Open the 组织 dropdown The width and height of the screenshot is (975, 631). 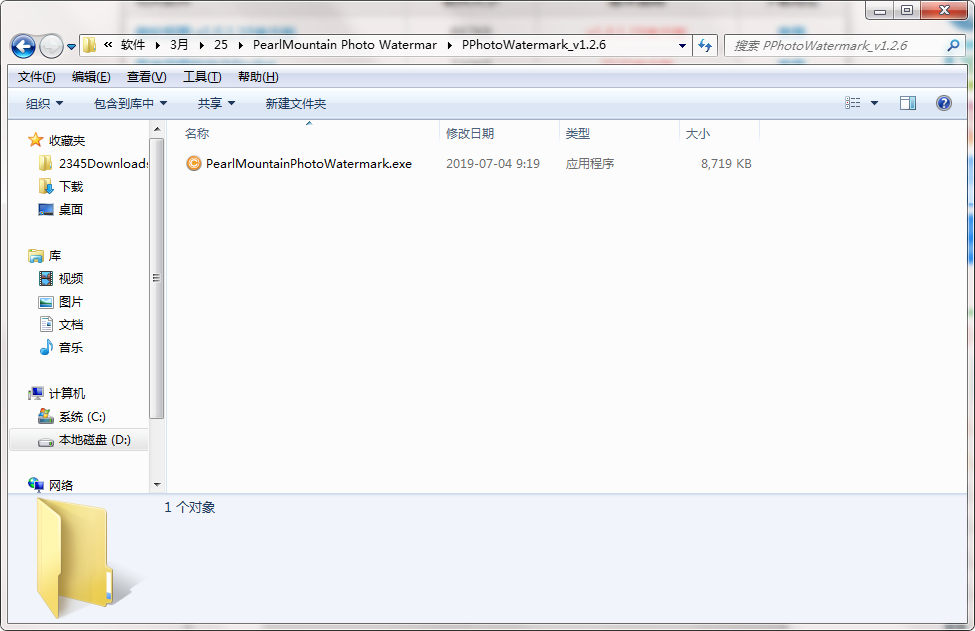pos(44,103)
